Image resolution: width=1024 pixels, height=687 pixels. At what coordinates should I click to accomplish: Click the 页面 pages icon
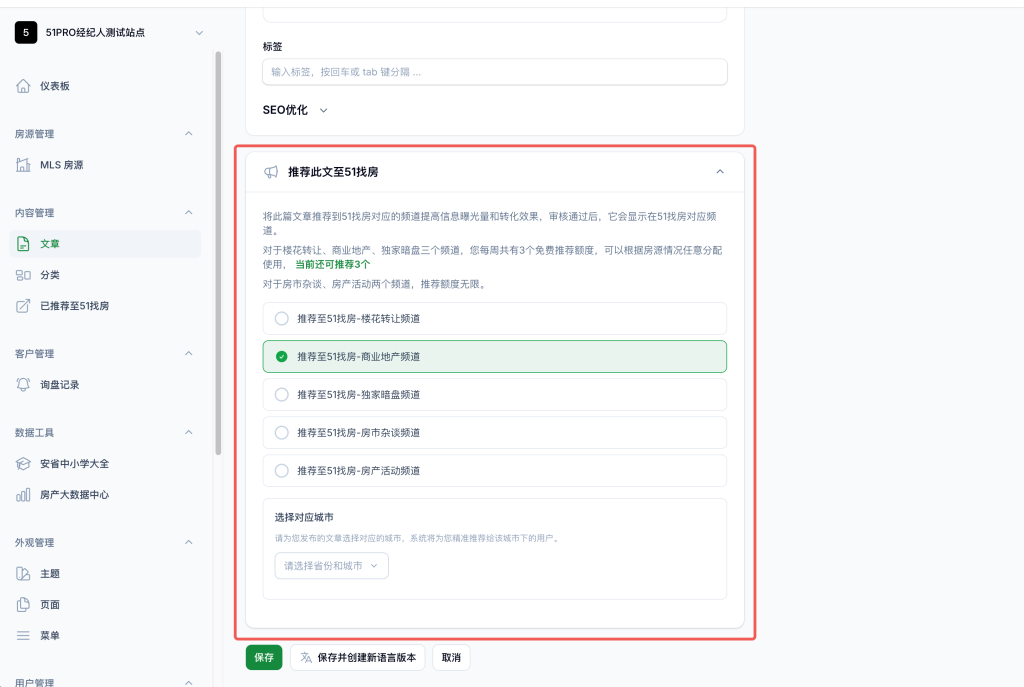coord(23,605)
